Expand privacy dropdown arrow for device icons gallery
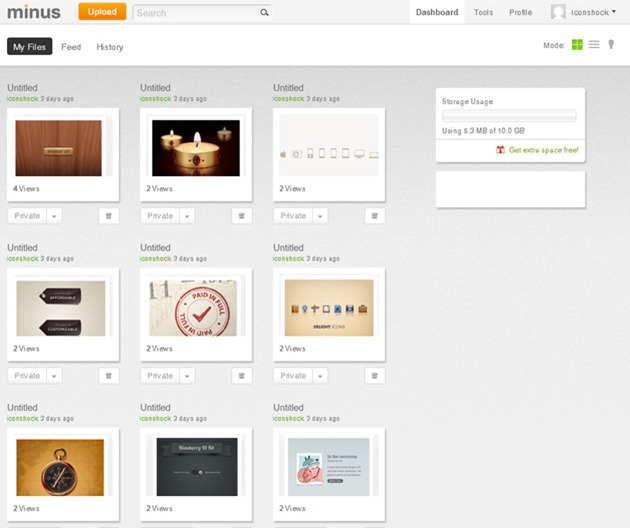Image resolution: width=630 pixels, height=528 pixels. (320, 216)
